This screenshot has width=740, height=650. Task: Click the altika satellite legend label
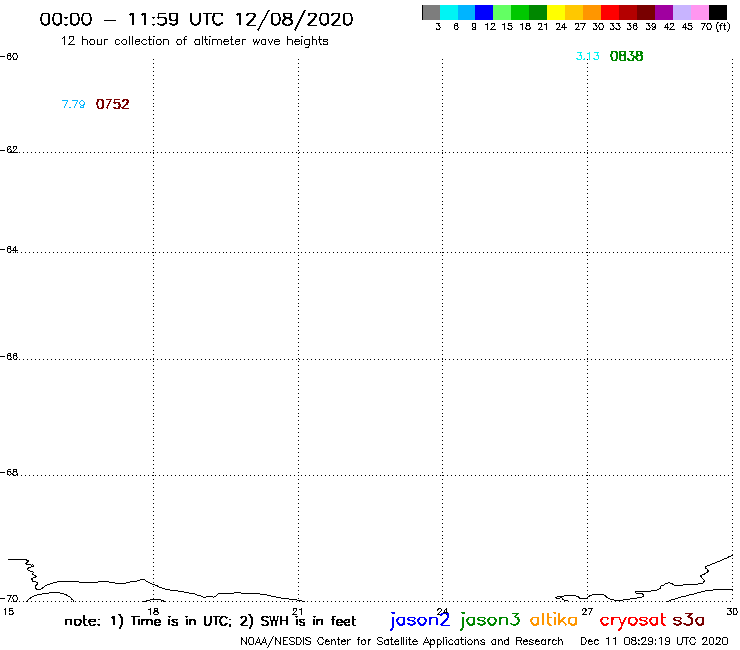[554, 619]
